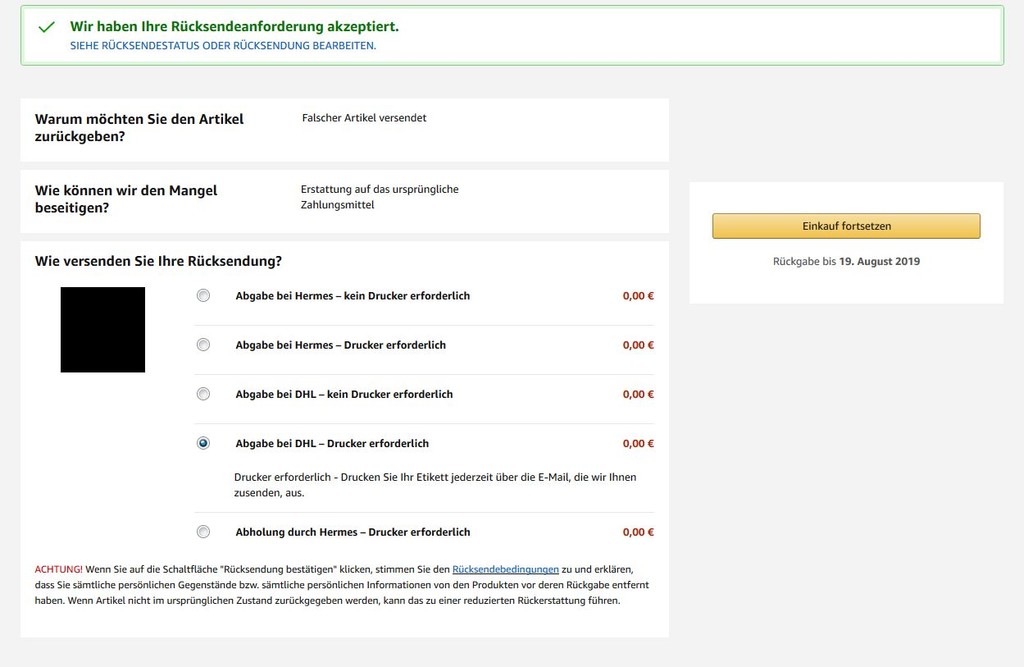Select DHL drop-off with printer required
The image size is (1024, 667).
[203, 443]
